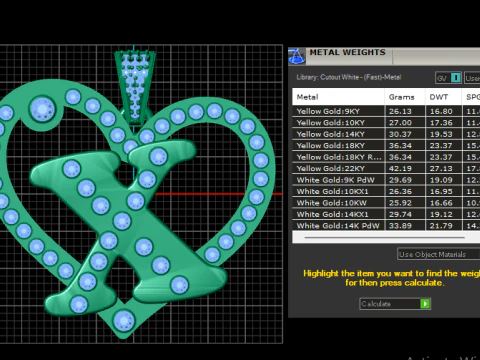The height and width of the screenshot is (360, 480).
Task: Select the Yellow Gold:18KY row
Action: (x=386, y=146)
